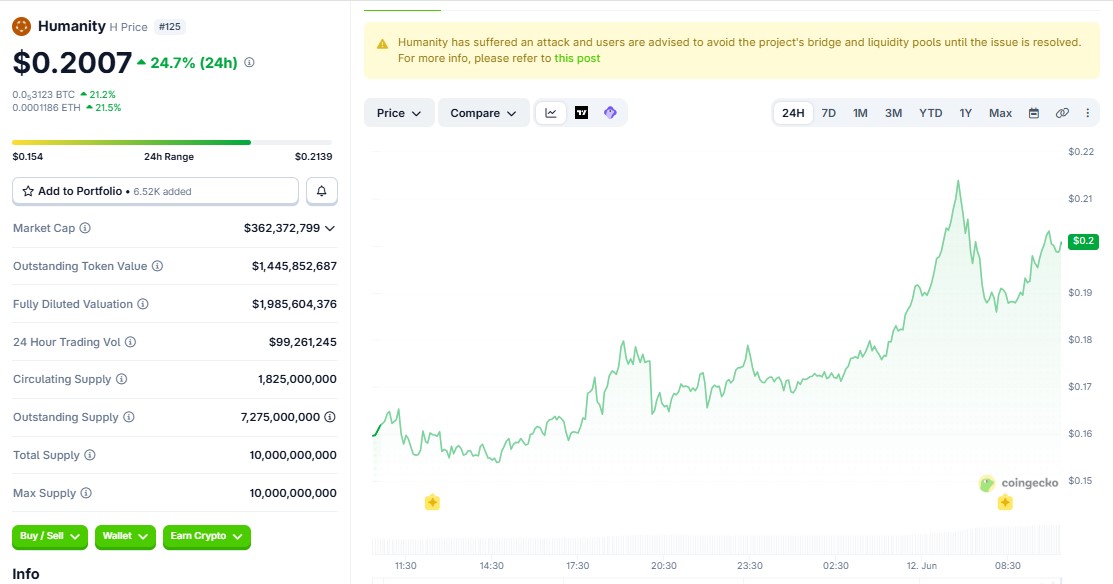Click the yellow event marker near 11:30
The width and height of the screenshot is (1113, 584).
432,502
